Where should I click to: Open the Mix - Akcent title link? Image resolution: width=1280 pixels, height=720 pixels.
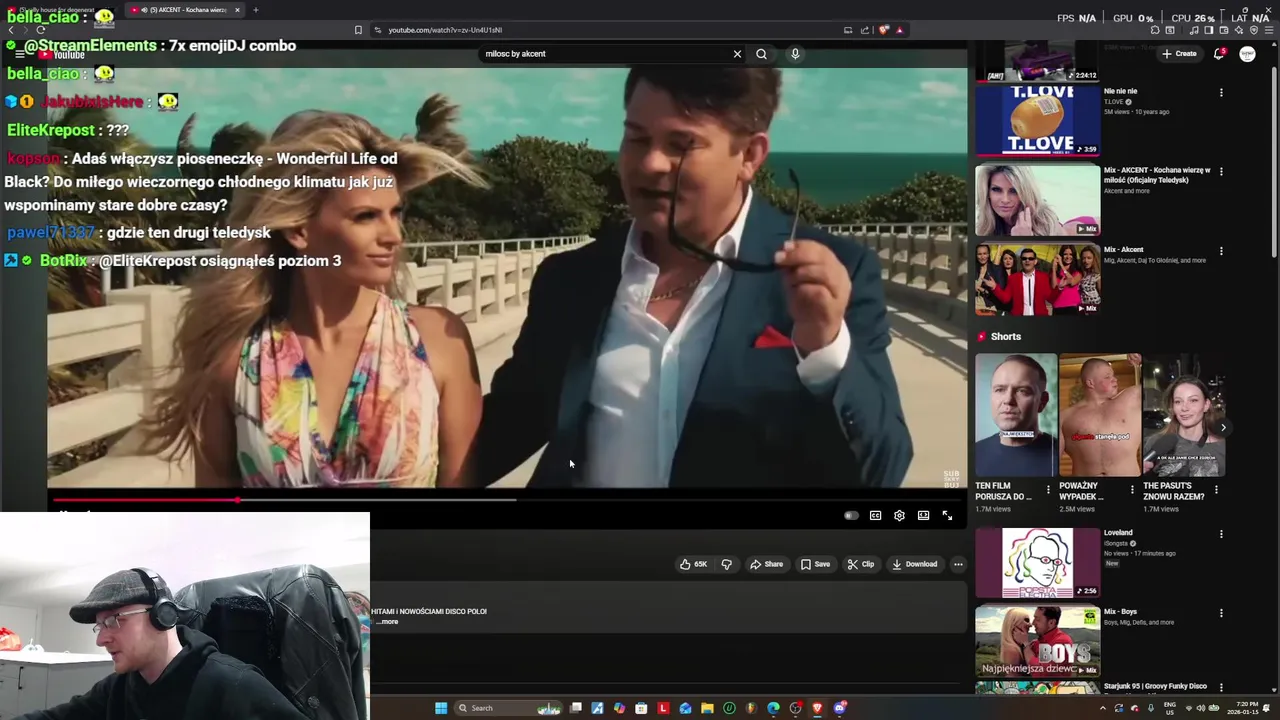tap(1123, 250)
